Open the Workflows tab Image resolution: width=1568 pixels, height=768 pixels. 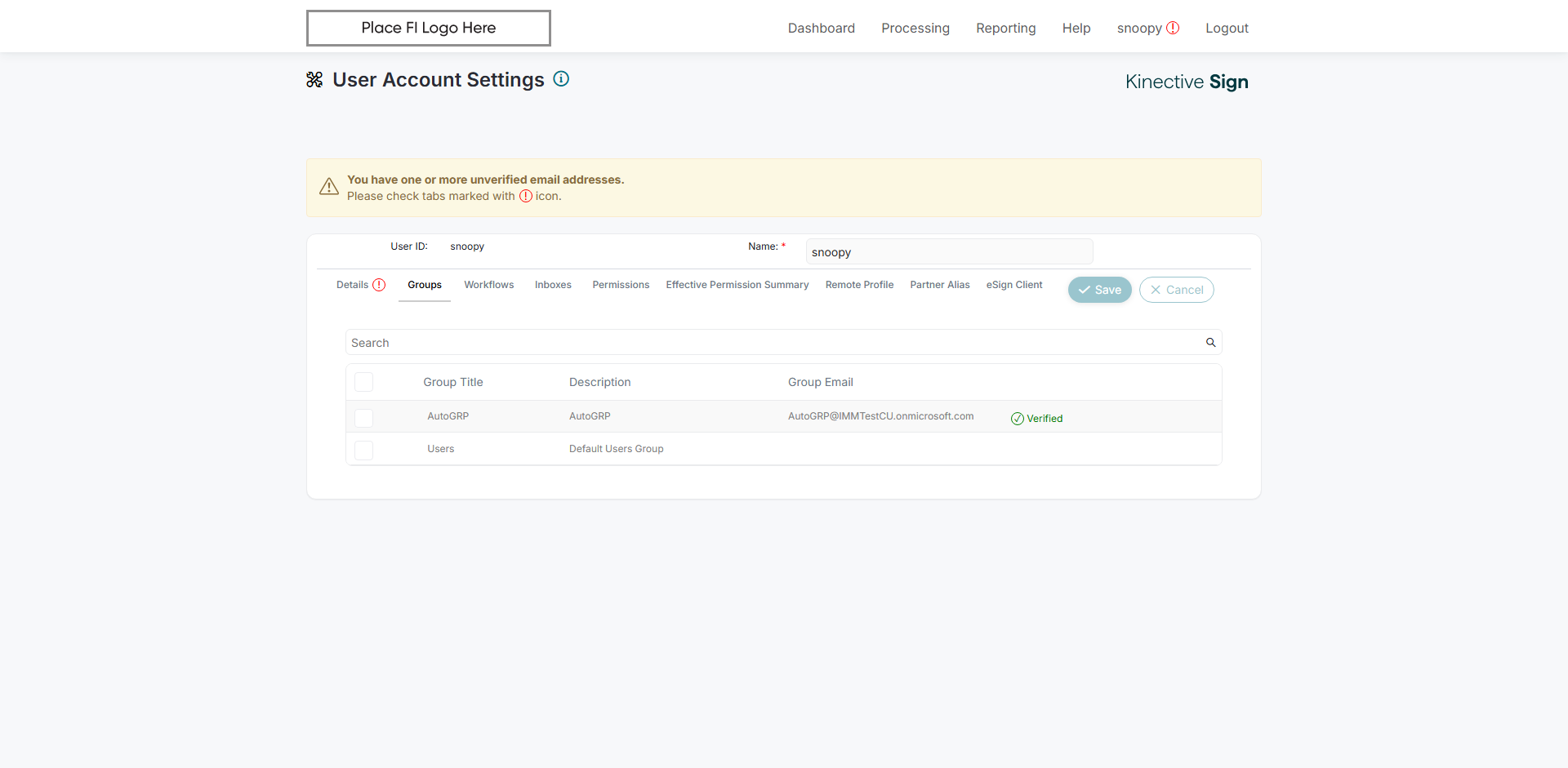pos(489,285)
